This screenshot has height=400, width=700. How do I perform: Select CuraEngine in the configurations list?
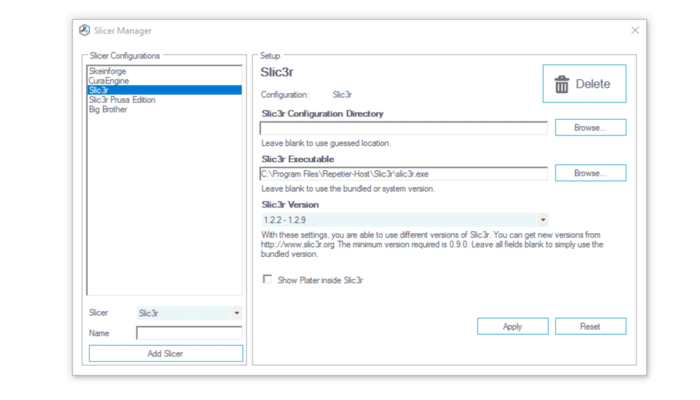click(164, 81)
